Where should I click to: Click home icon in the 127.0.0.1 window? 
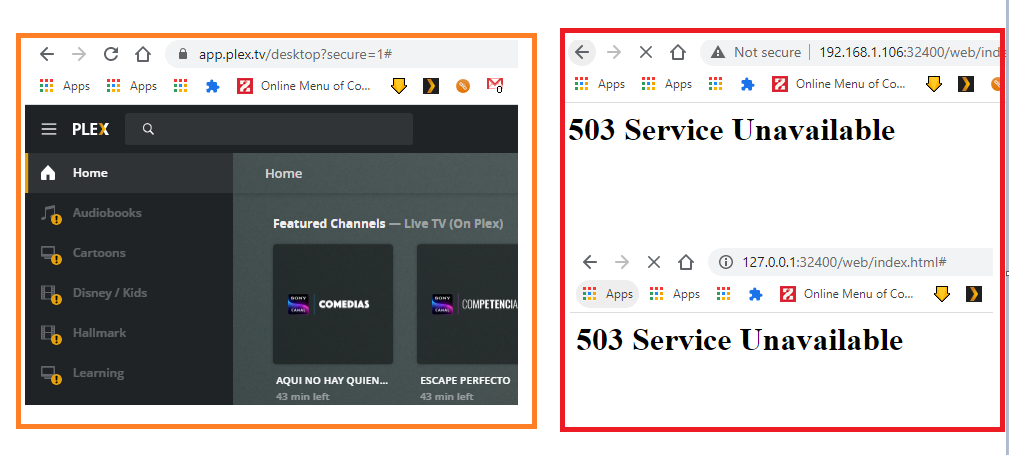[x=686, y=262]
